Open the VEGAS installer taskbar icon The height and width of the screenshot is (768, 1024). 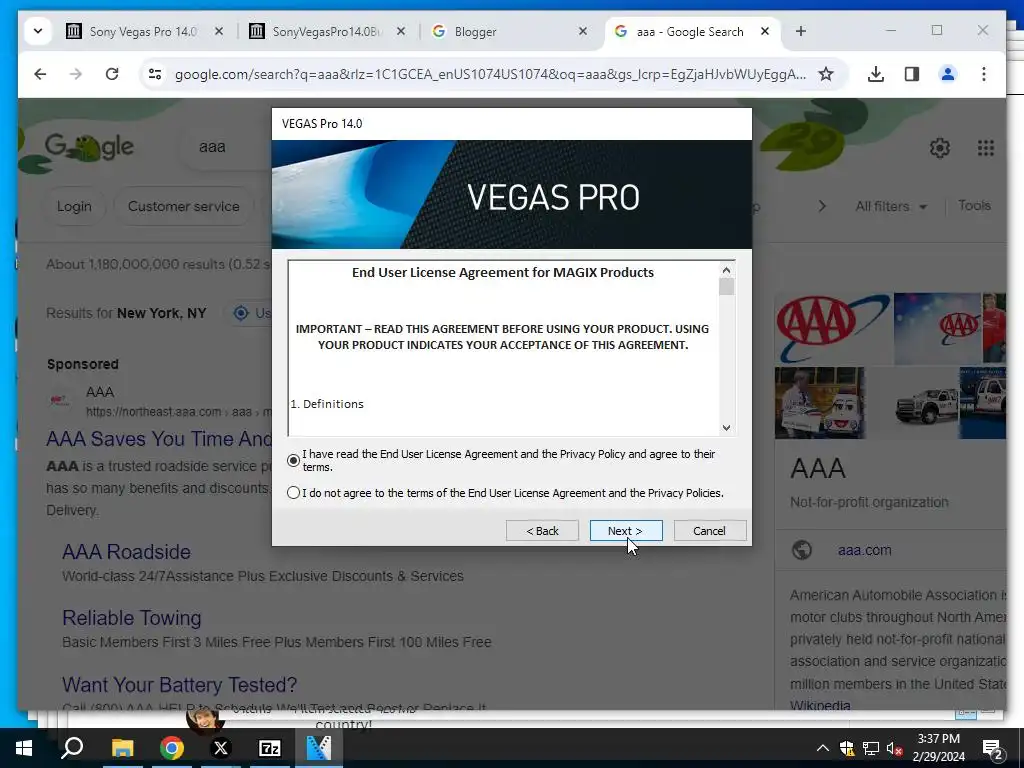[x=319, y=748]
